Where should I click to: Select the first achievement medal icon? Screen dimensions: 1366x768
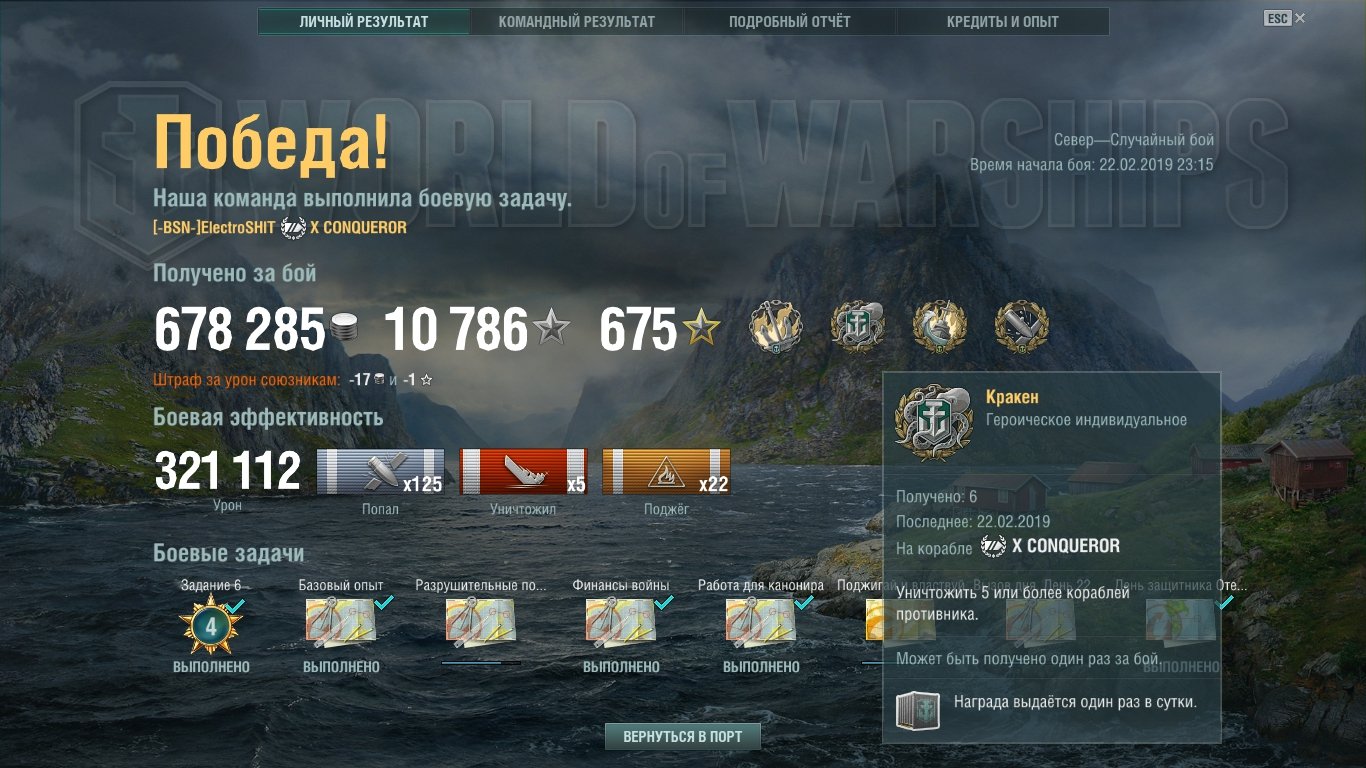[776, 326]
